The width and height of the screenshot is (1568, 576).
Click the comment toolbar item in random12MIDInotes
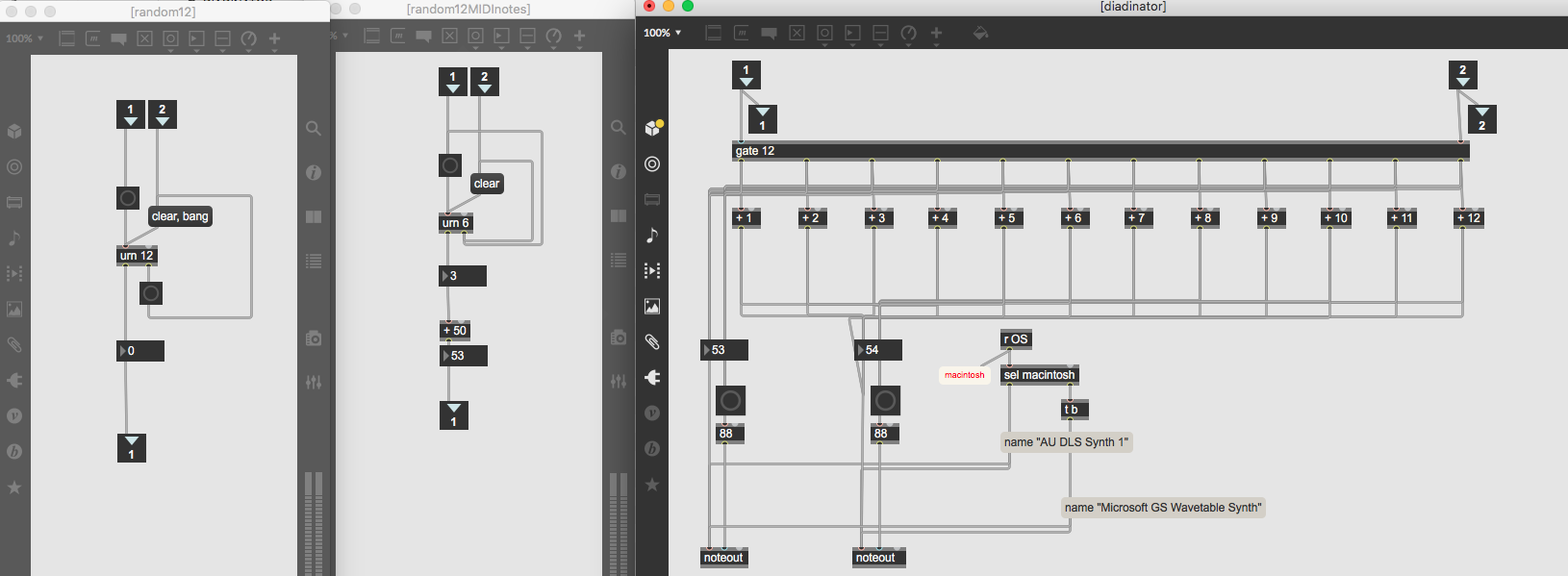coord(423,37)
